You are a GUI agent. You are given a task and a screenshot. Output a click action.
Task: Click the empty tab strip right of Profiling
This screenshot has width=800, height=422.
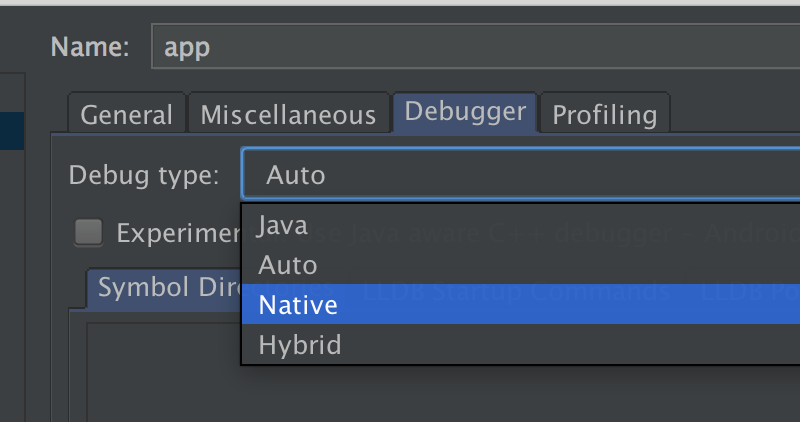735,113
